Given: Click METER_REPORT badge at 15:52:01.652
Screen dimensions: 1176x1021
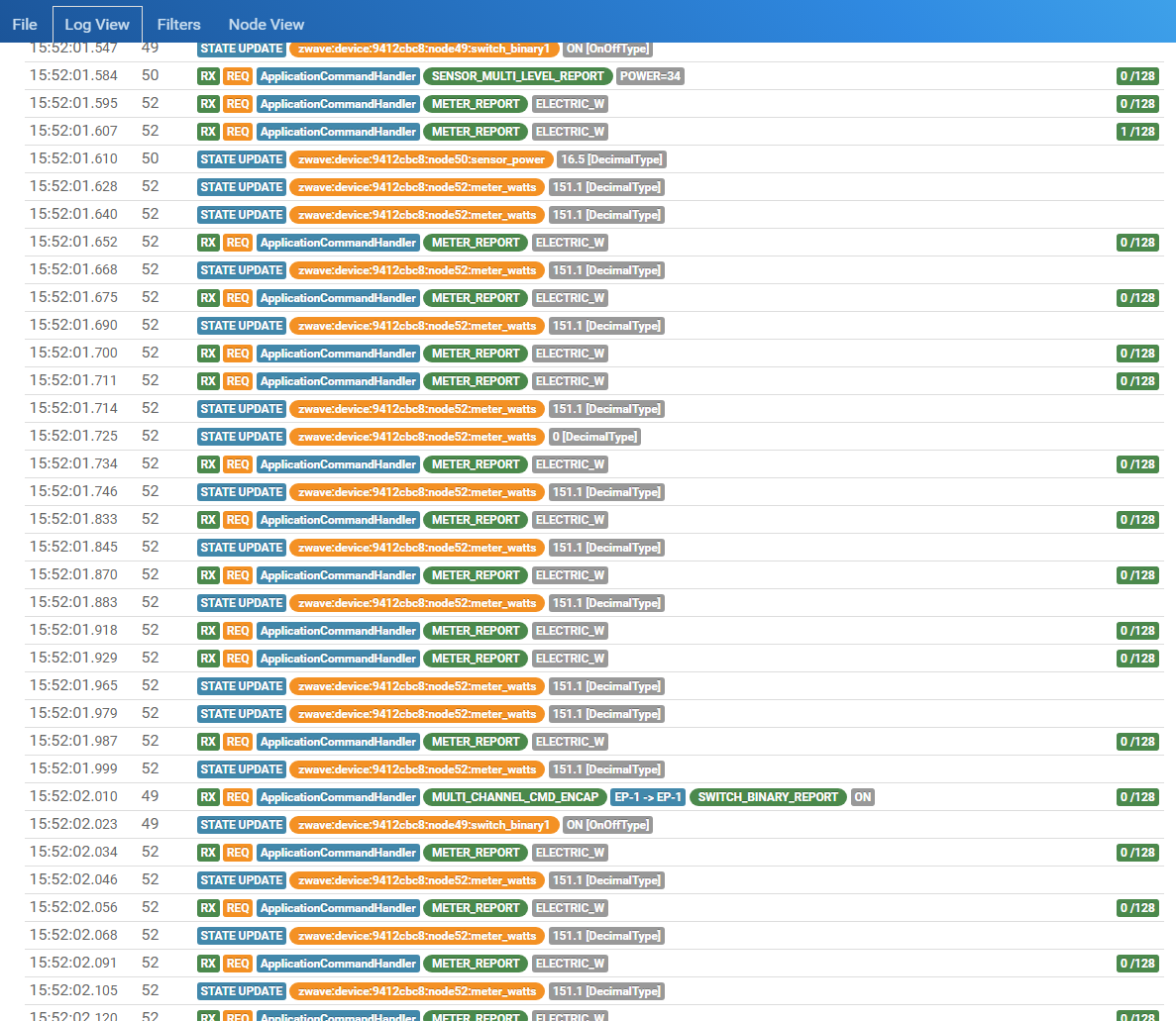Looking at the screenshot, I should click(476, 243).
